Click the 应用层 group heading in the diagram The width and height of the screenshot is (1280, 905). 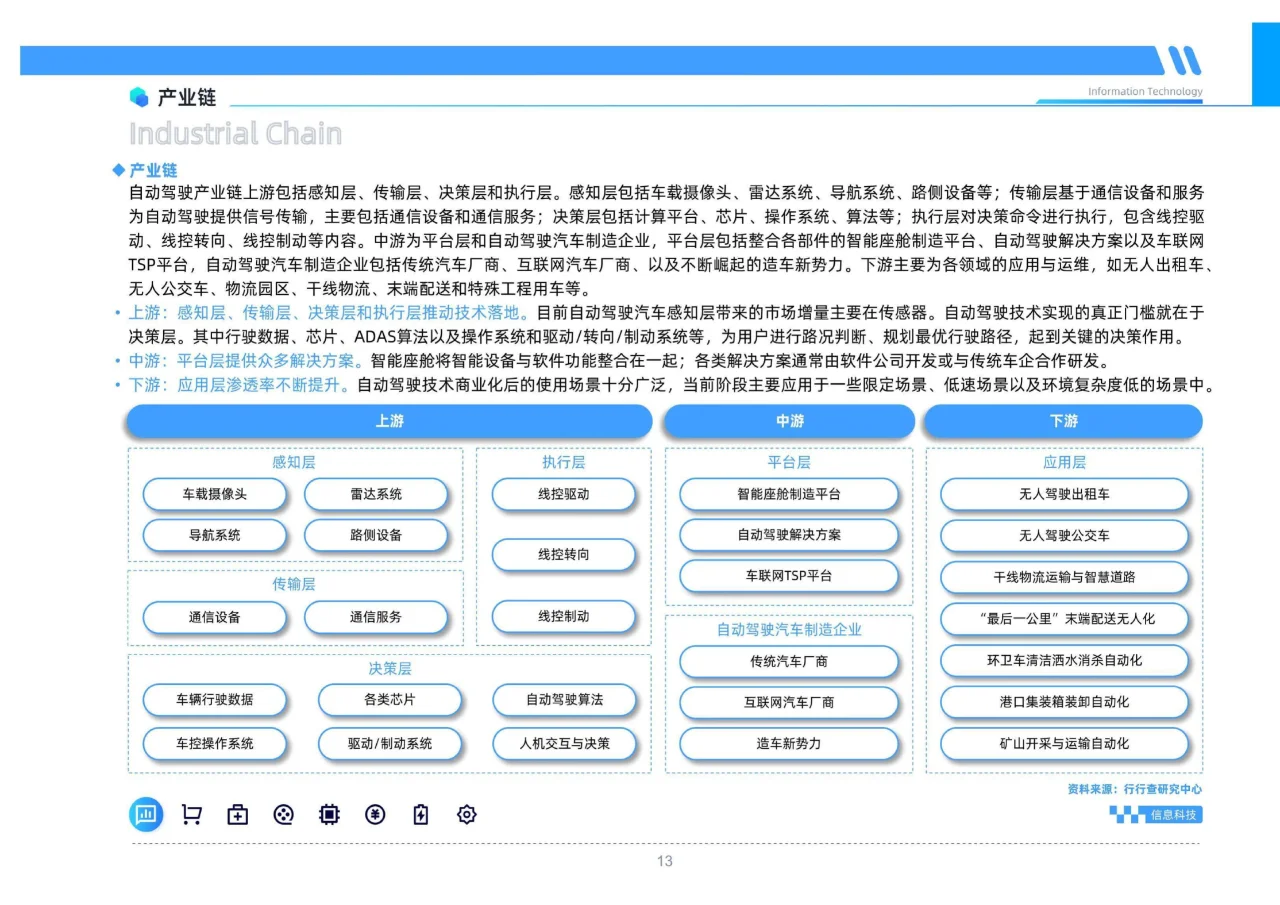pos(1064,462)
